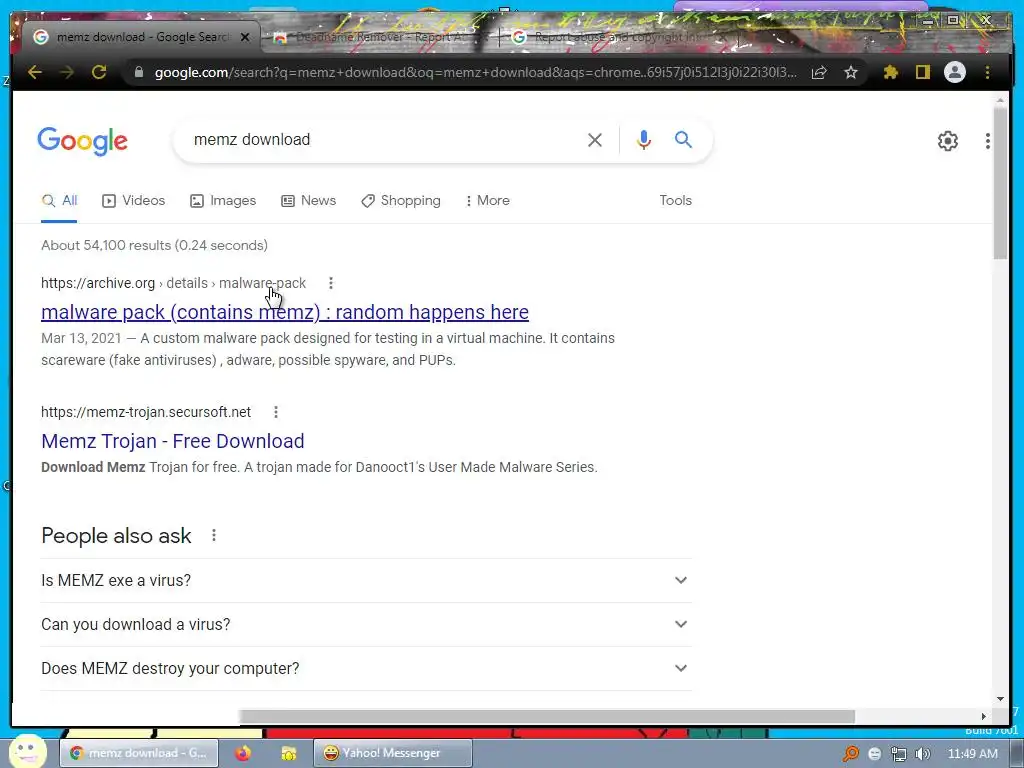Open the Tools search options
1024x768 pixels.
[x=675, y=200]
